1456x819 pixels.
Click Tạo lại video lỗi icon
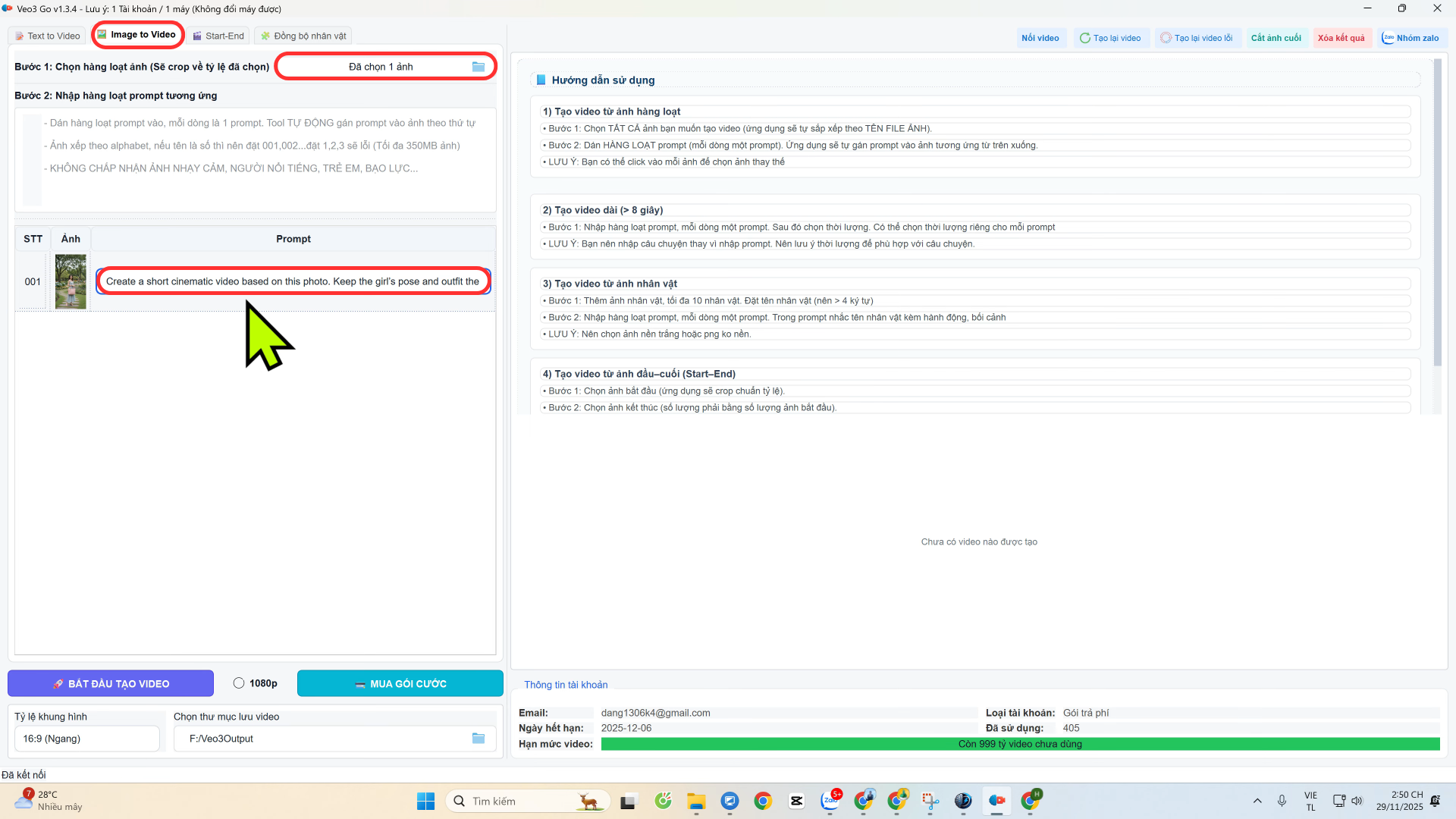1166,38
